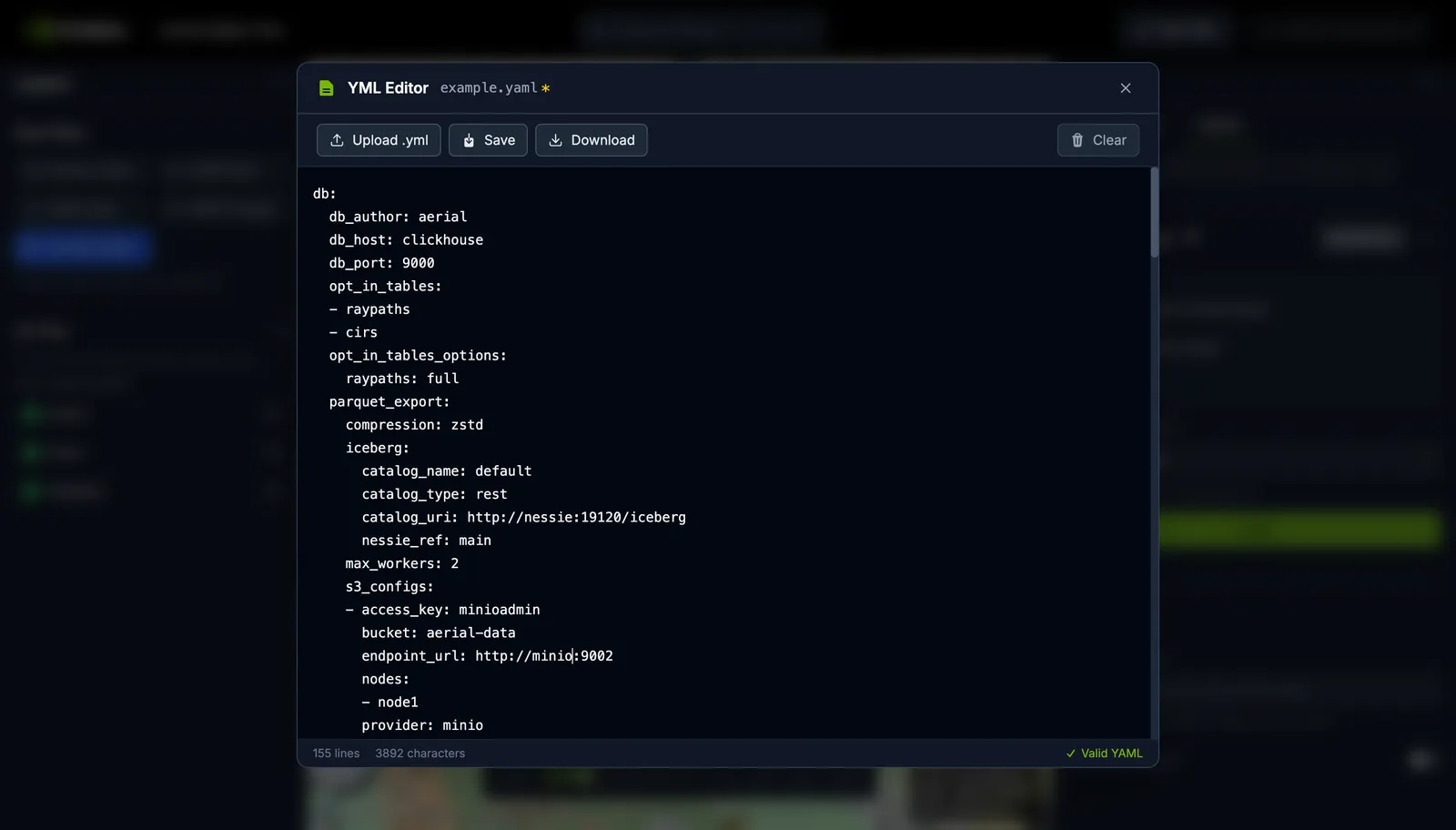Click the 'bucket: aerial-data' line
The width and height of the screenshot is (1456, 830).
439,633
